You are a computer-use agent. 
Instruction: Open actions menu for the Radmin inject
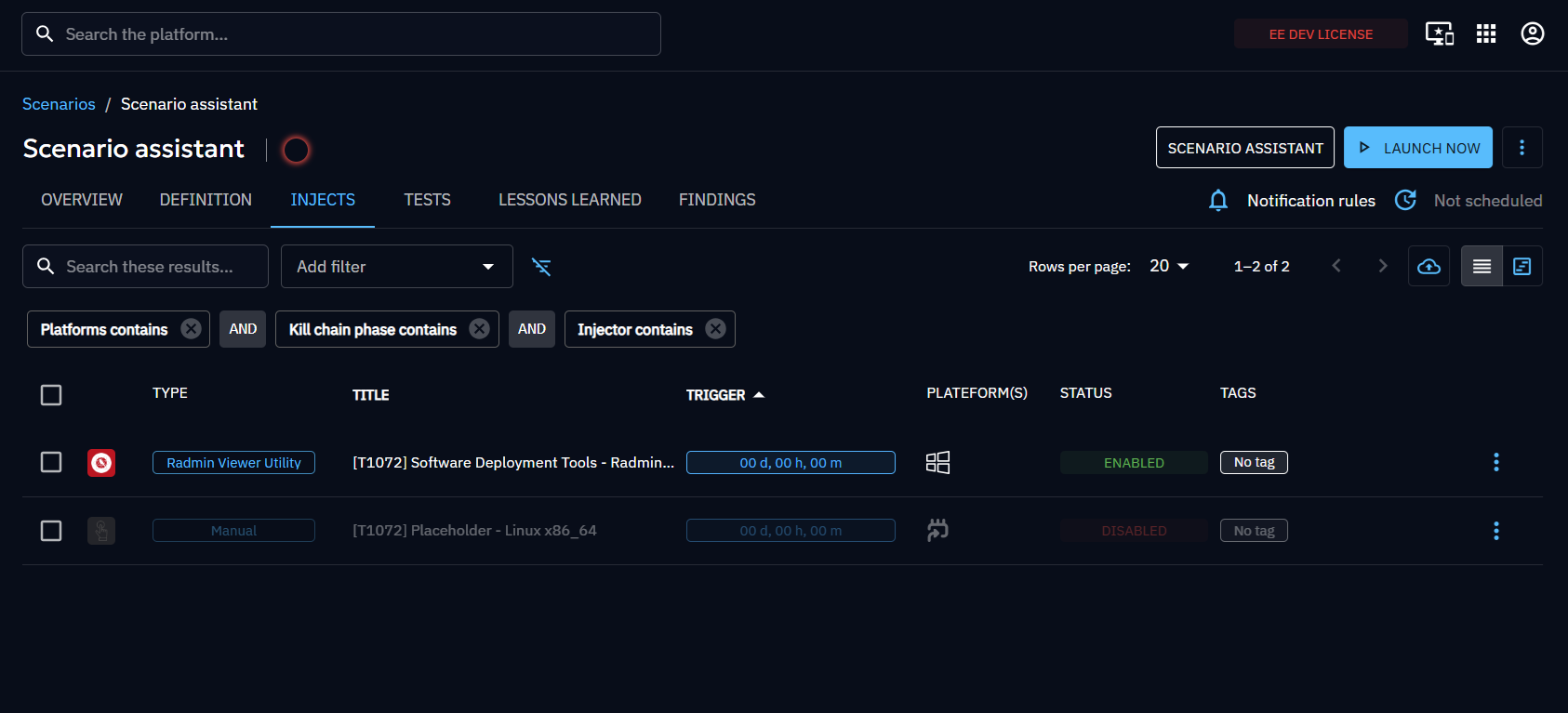1495,463
